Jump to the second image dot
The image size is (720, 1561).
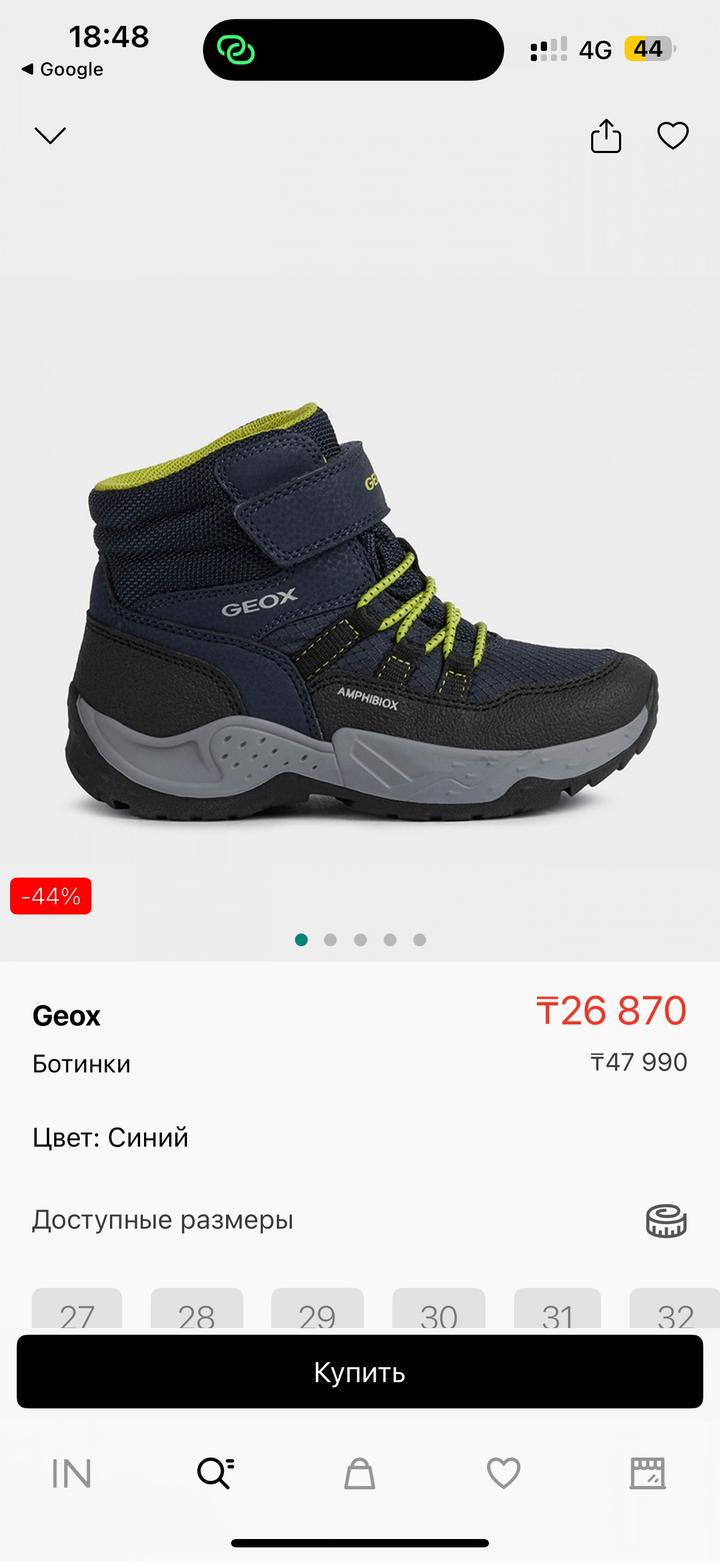pyautogui.click(x=331, y=939)
